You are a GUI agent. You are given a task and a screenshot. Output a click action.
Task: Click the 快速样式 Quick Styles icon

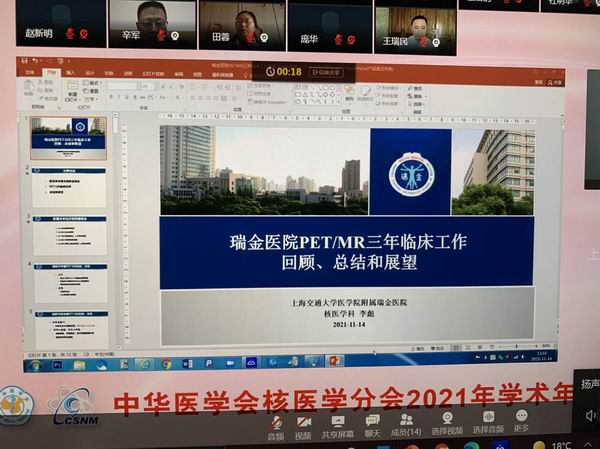pos(365,94)
